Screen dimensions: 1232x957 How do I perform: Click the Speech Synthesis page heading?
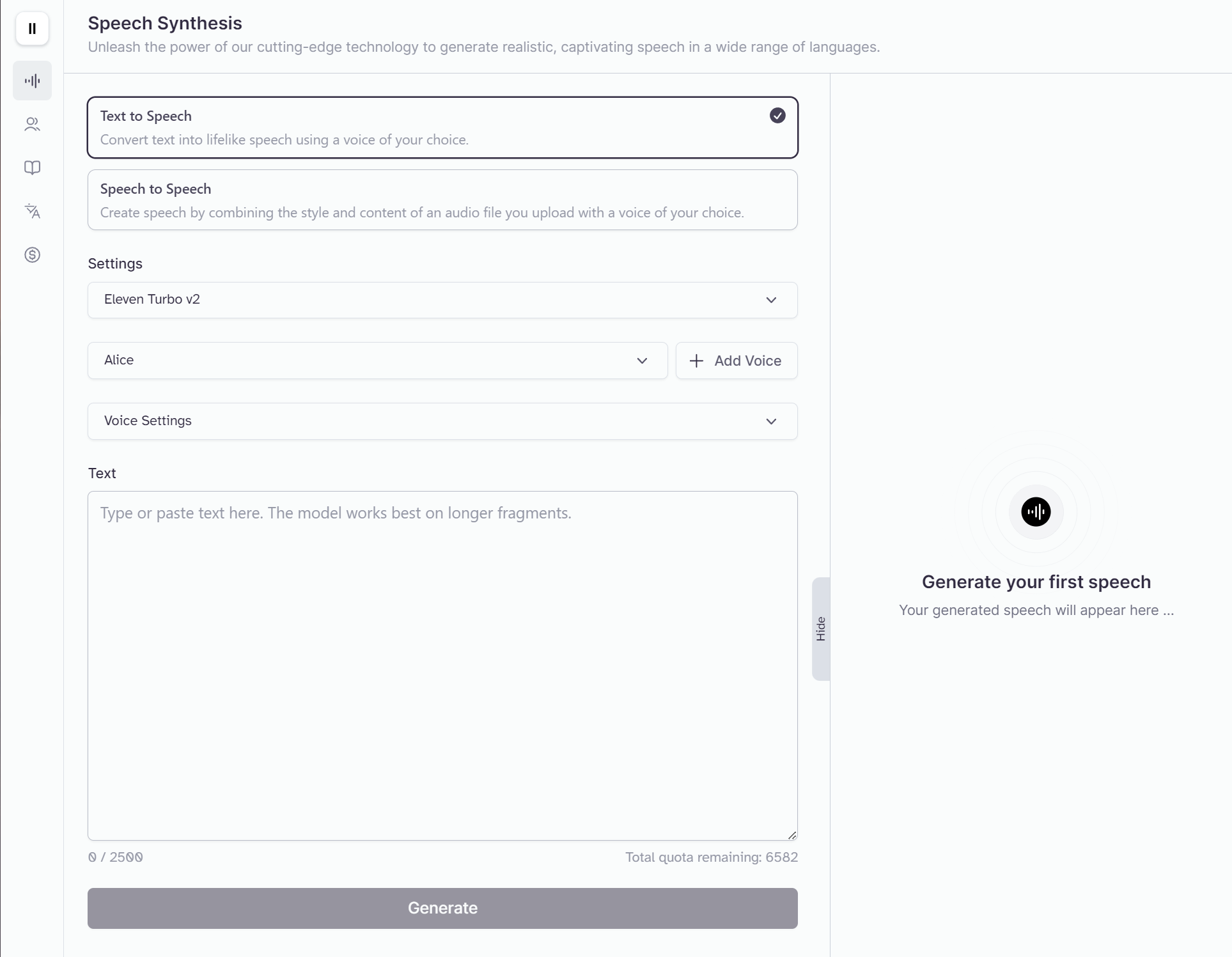click(x=165, y=23)
